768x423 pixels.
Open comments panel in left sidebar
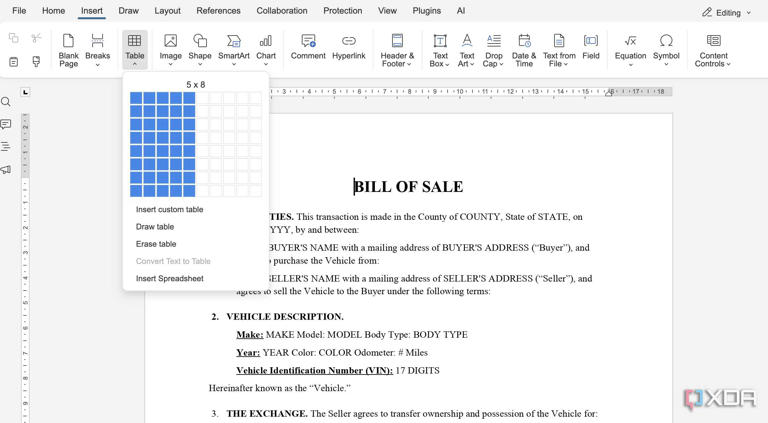6,125
